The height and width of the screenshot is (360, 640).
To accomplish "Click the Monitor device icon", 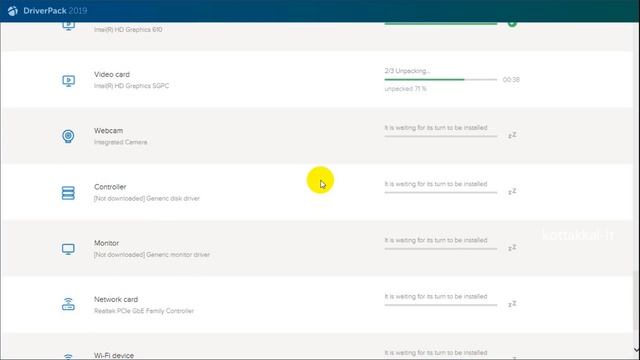I will (x=68, y=249).
